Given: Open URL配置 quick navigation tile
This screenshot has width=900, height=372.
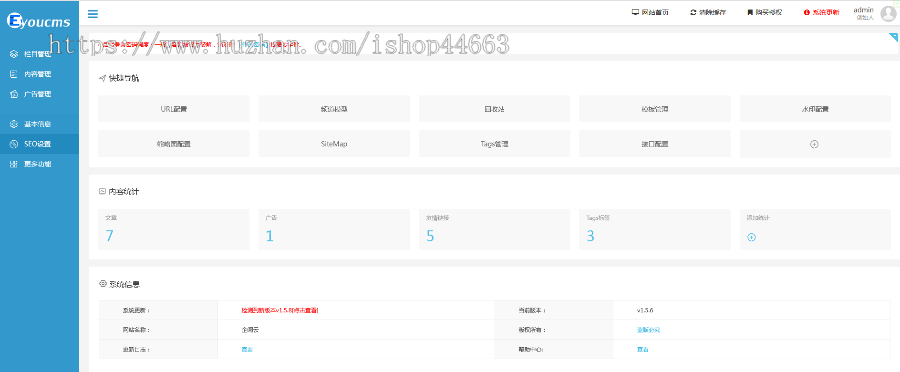Looking at the screenshot, I should tap(174, 108).
